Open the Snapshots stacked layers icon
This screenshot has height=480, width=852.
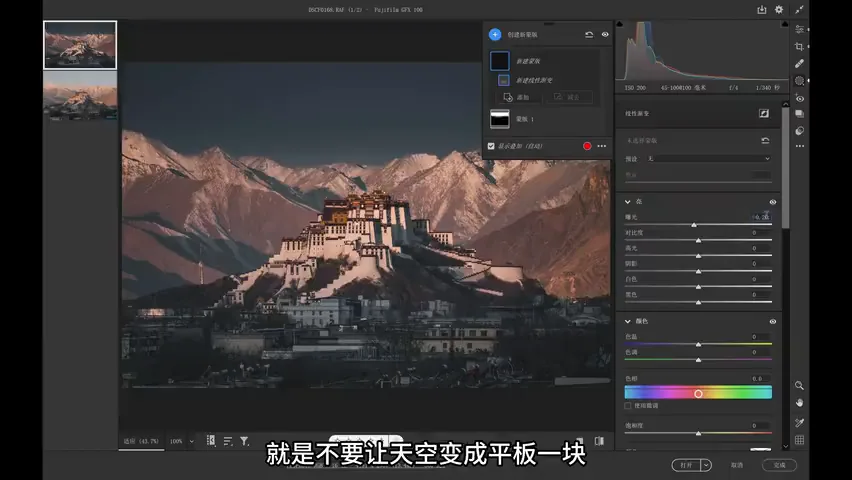799,114
